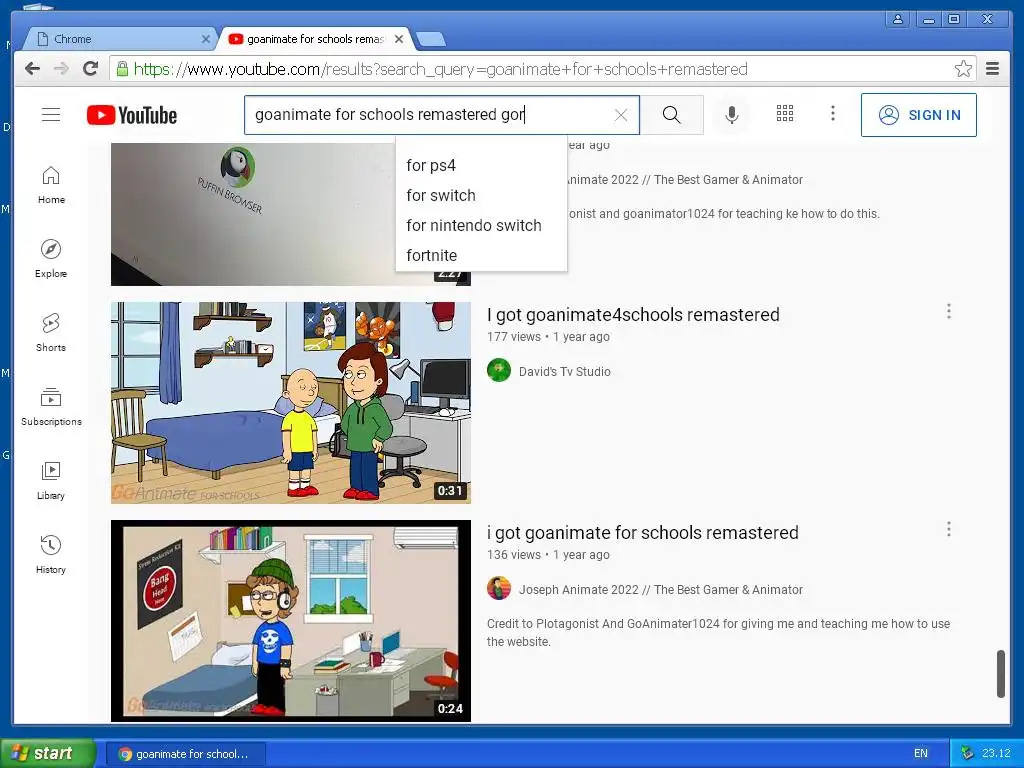
Task: Click the EN language indicator
Action: pos(921,754)
